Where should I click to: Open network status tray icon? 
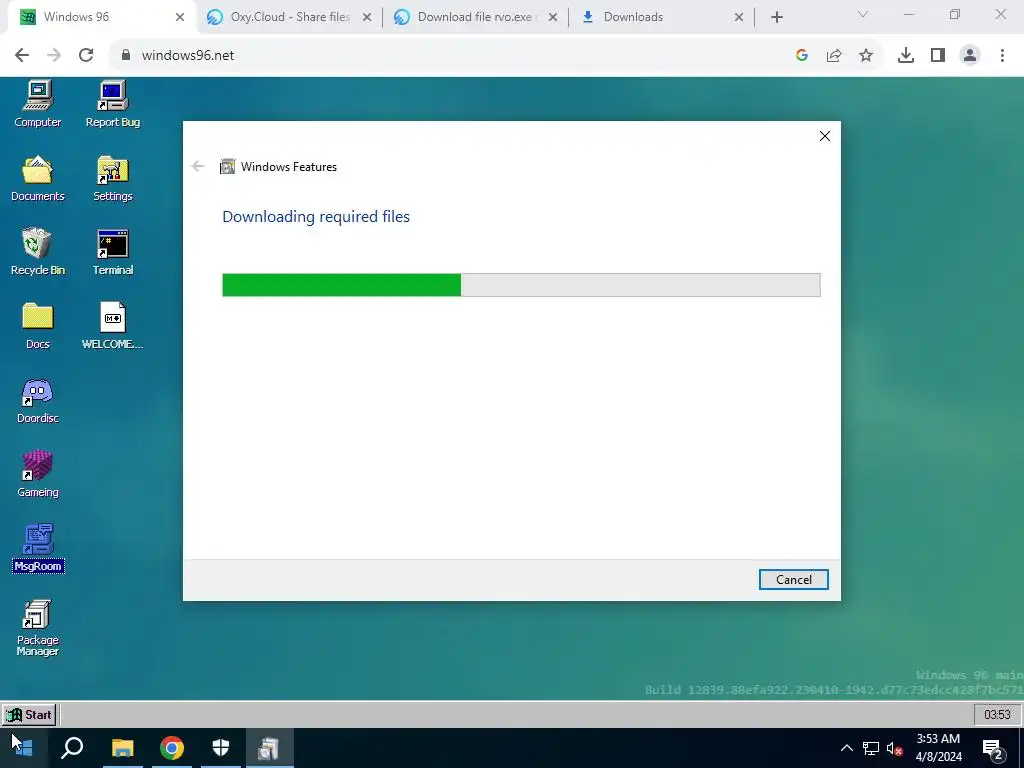[x=871, y=748]
